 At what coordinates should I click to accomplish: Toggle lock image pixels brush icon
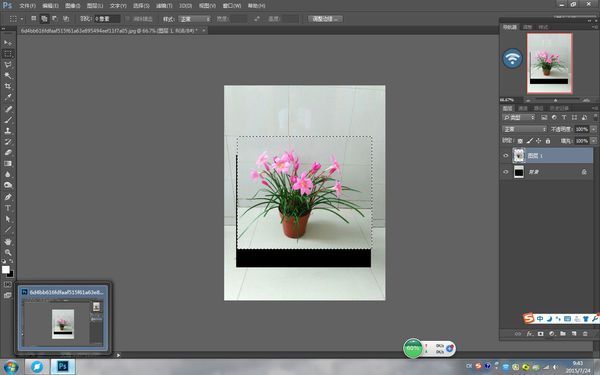pos(530,141)
